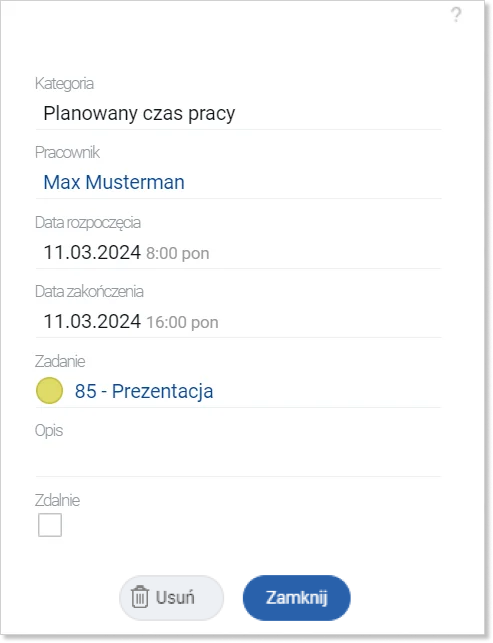Enable the Zdalnie checkbox
This screenshot has height=643, width=493.
[50, 524]
